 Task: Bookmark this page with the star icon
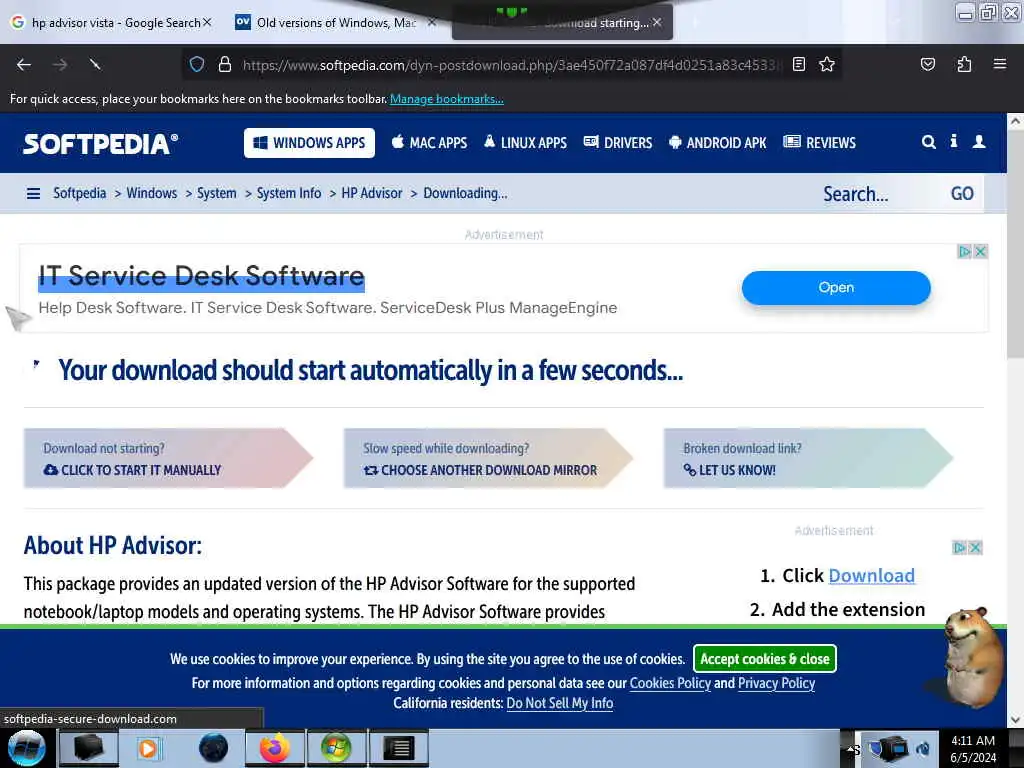point(827,64)
